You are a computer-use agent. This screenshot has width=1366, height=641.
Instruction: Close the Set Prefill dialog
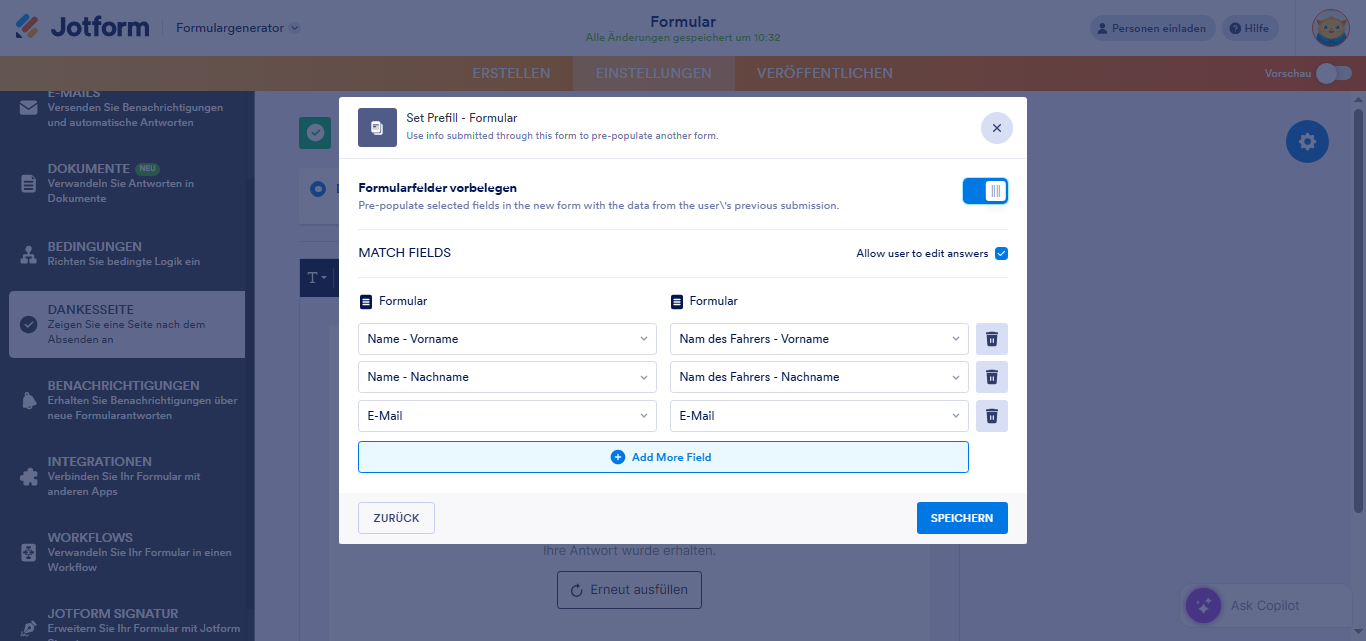coord(996,128)
